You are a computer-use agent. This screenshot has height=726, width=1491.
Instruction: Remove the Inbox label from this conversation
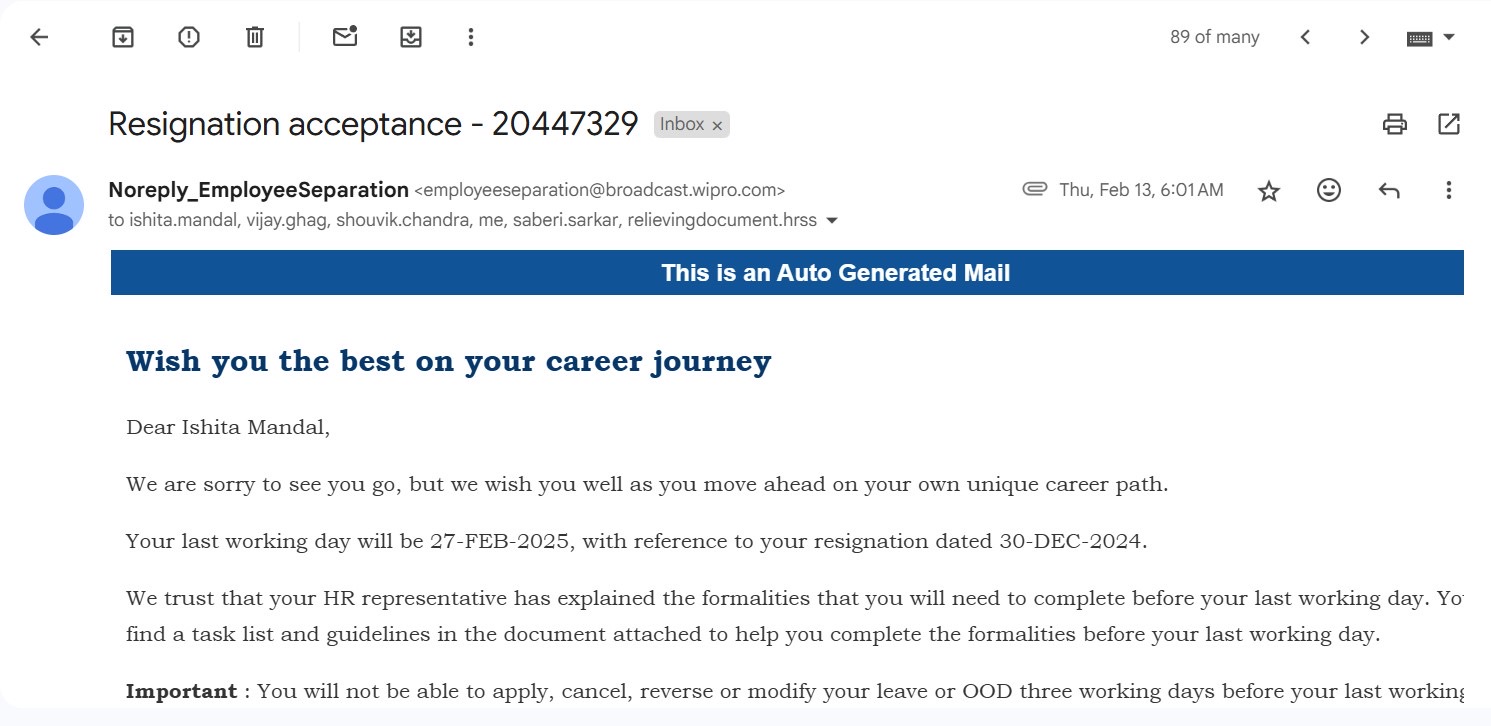[717, 126]
